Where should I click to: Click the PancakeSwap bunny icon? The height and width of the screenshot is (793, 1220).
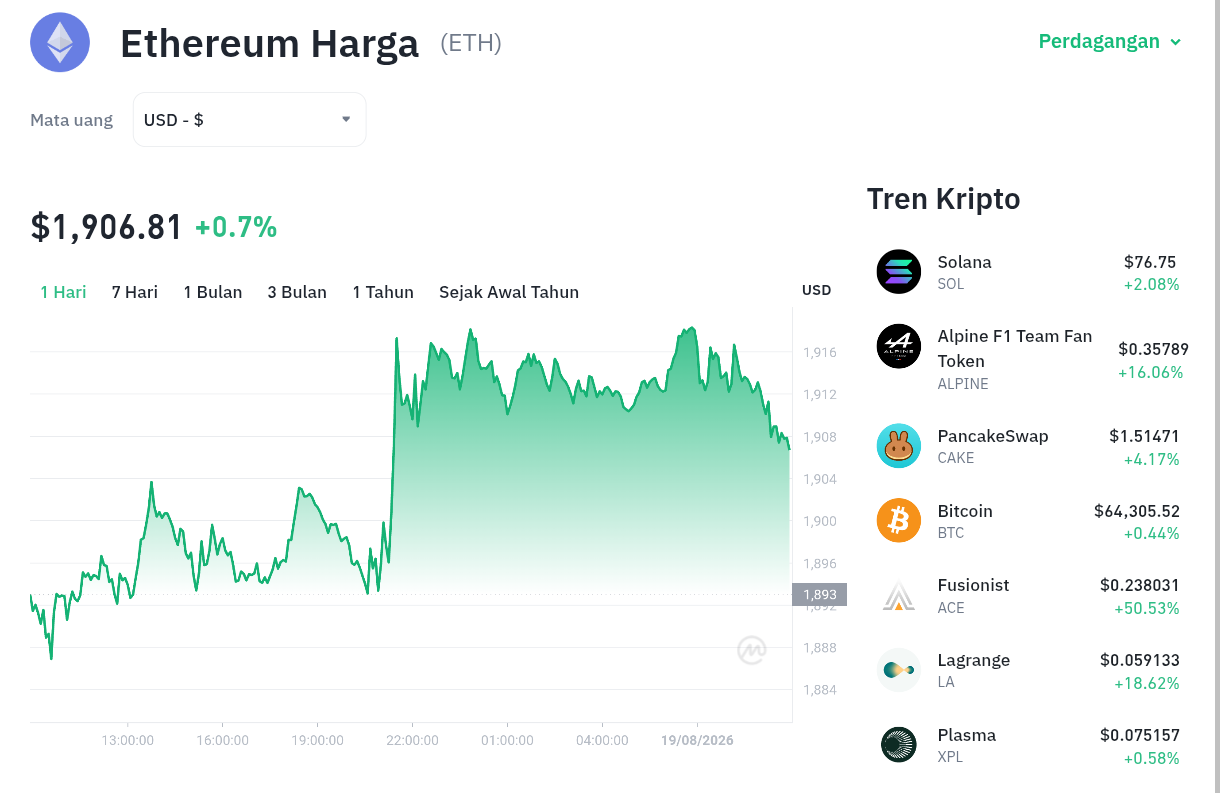click(x=899, y=446)
